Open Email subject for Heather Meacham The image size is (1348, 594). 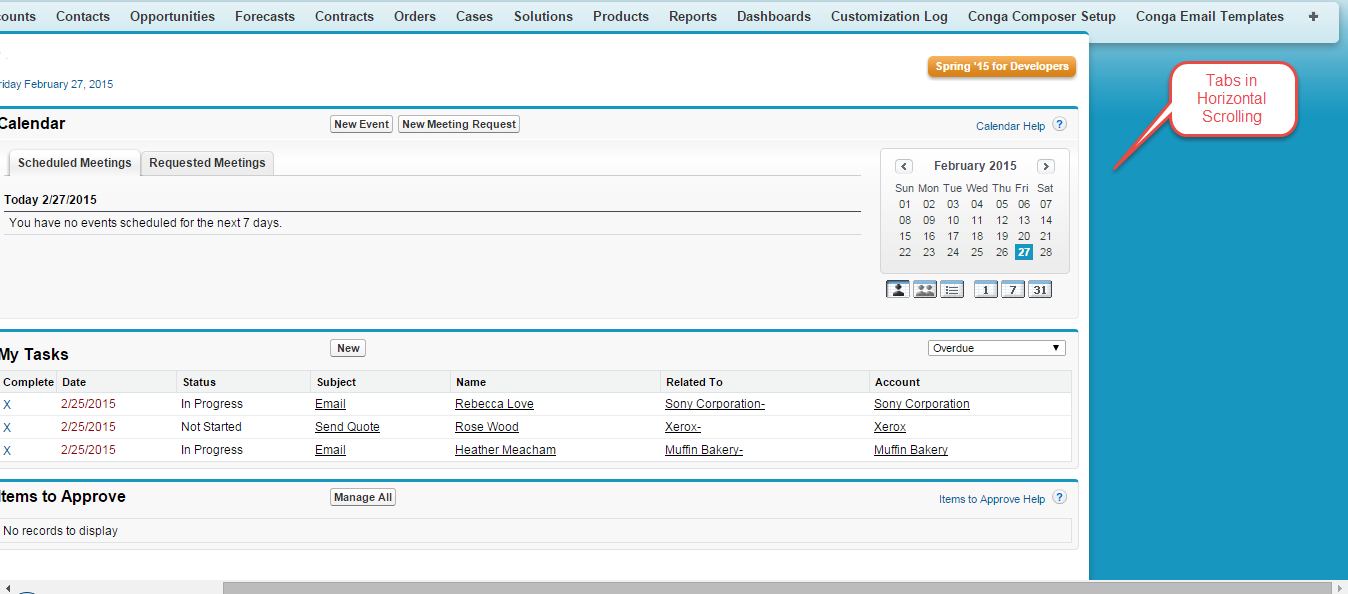coord(330,450)
